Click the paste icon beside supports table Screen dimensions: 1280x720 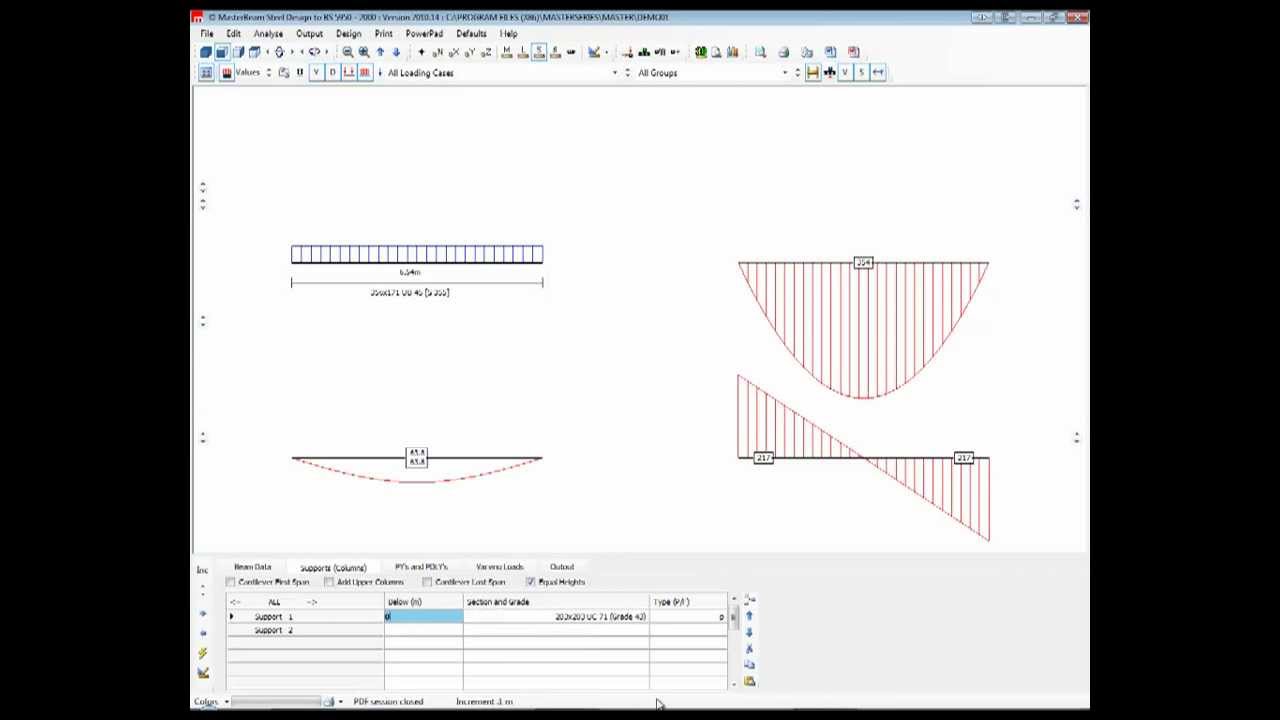[749, 681]
